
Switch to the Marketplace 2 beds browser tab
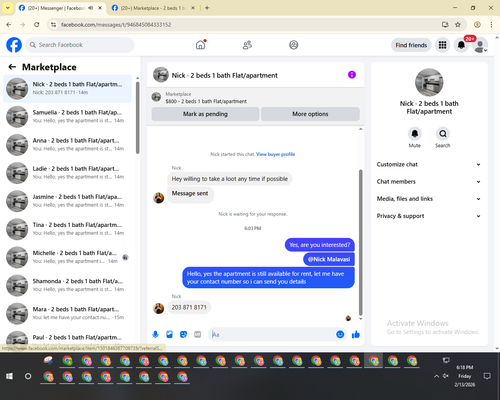tap(152, 8)
